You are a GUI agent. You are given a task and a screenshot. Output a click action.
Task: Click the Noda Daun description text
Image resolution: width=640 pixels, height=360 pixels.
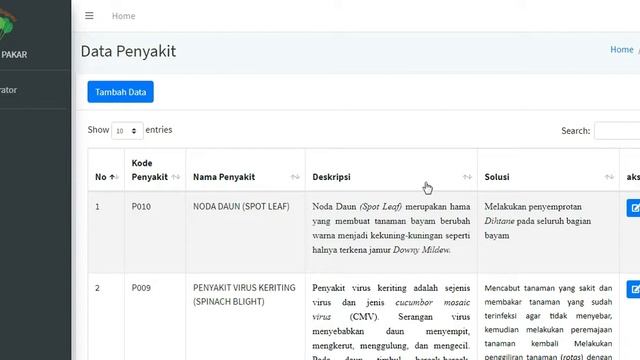pos(391,228)
